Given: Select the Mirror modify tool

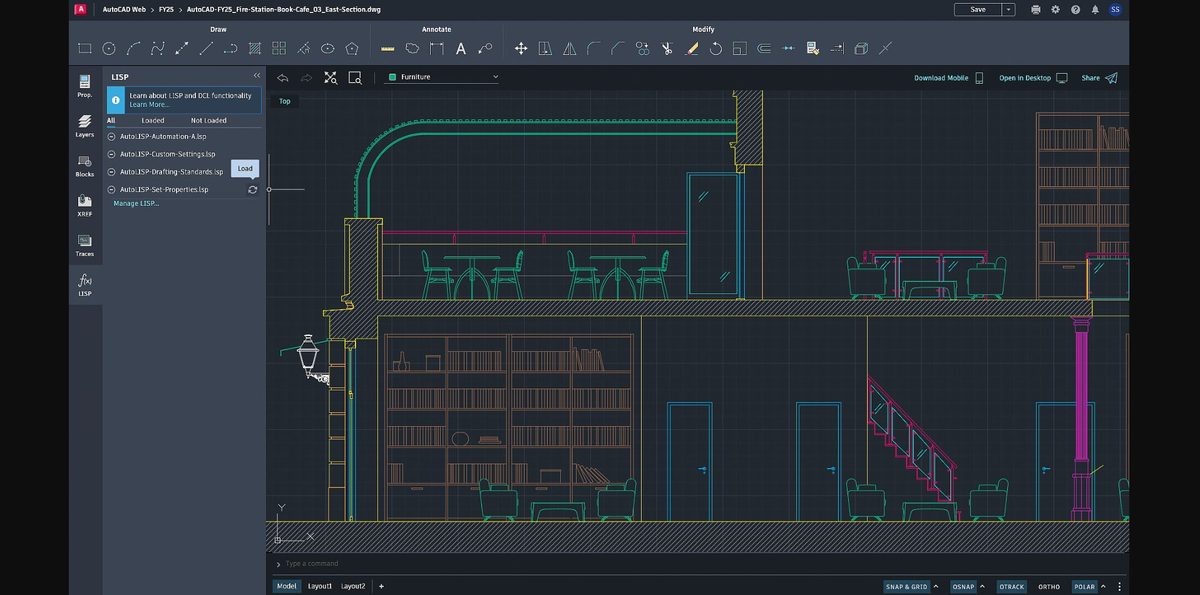Looking at the screenshot, I should tap(569, 48).
